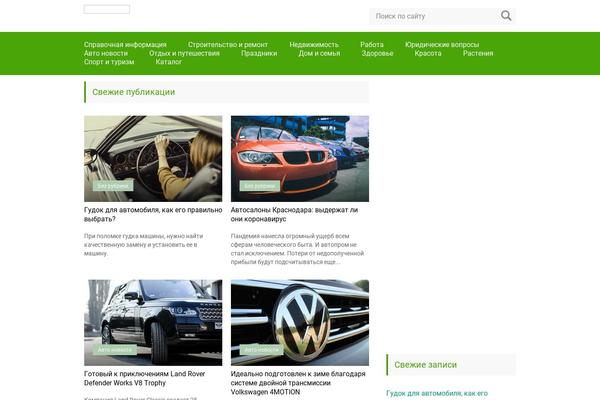Open Спорт и туризм menu item
Viewport: 600px width, 400px height.
click(x=109, y=62)
